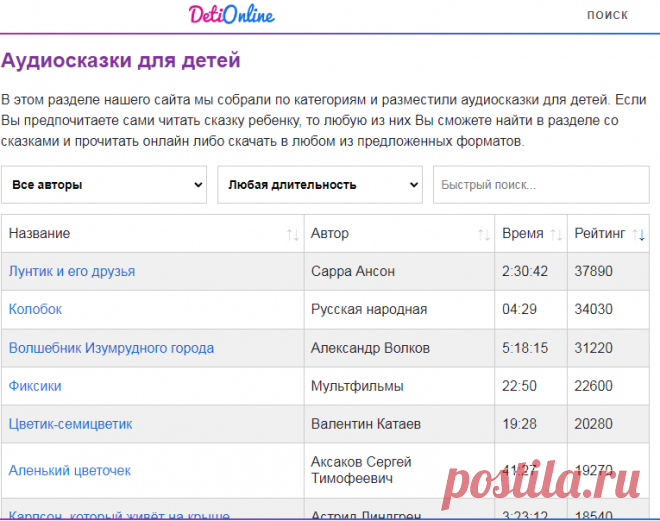The width and height of the screenshot is (660, 521).
Task: Sort table by Автор column arrows
Action: (484, 234)
